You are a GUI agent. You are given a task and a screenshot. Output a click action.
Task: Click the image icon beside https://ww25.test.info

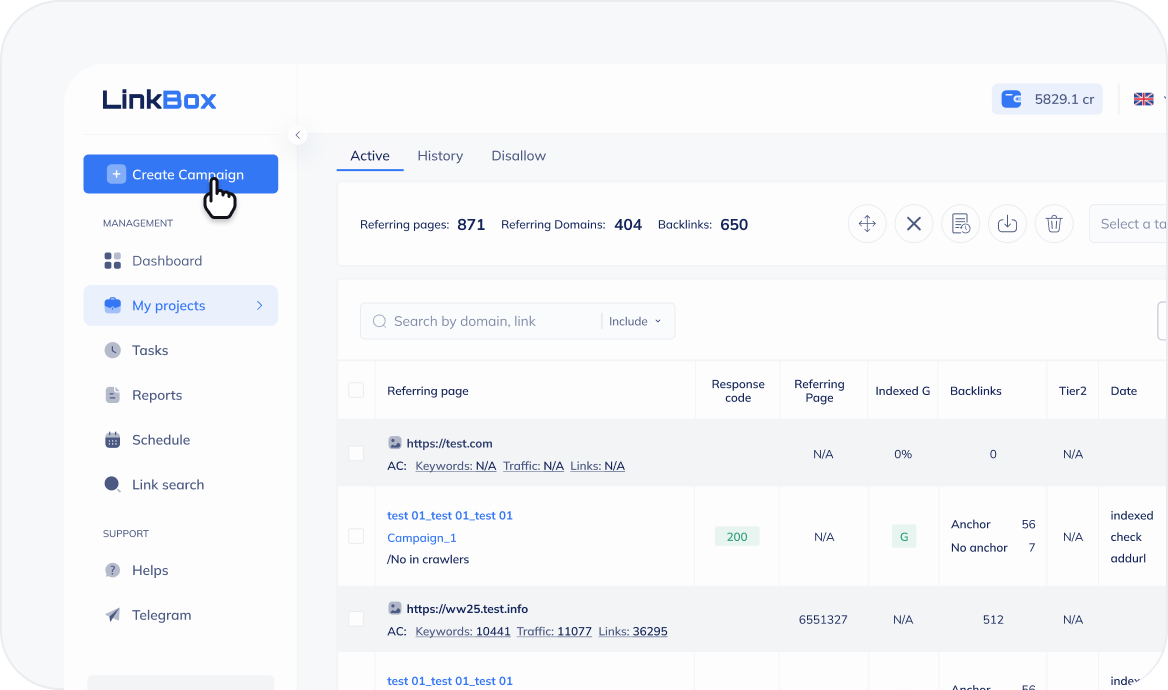(x=395, y=608)
